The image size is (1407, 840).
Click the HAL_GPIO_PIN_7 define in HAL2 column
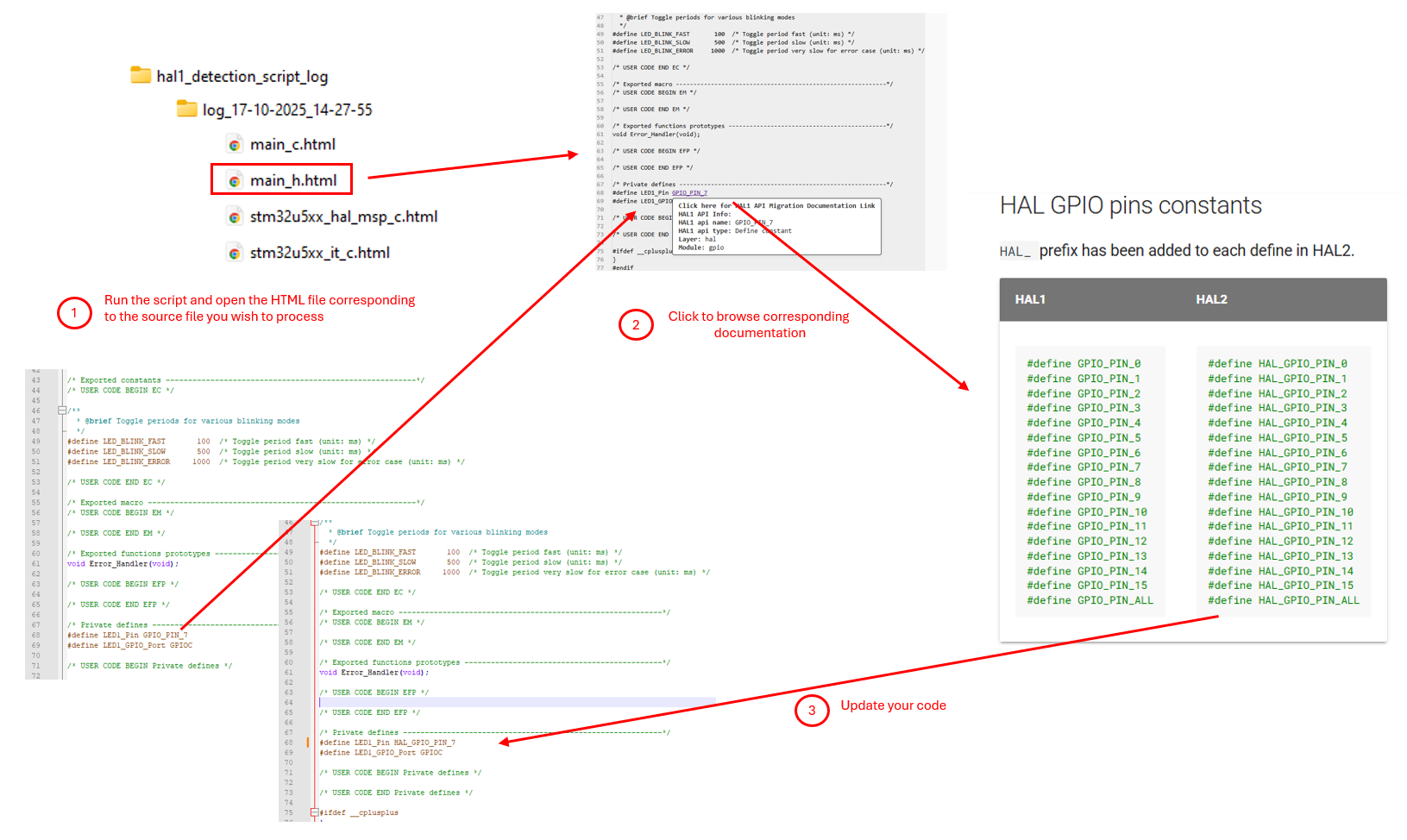coord(1277,467)
